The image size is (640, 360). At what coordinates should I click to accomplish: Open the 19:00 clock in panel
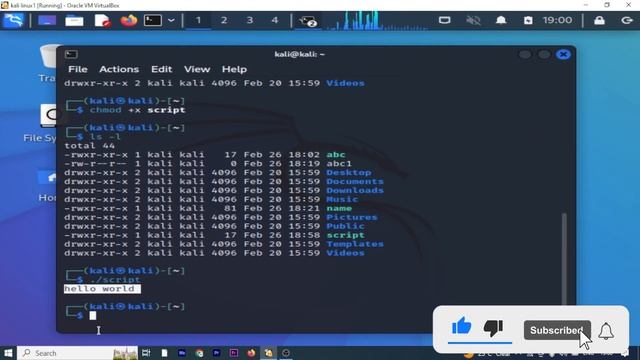tap(557, 20)
